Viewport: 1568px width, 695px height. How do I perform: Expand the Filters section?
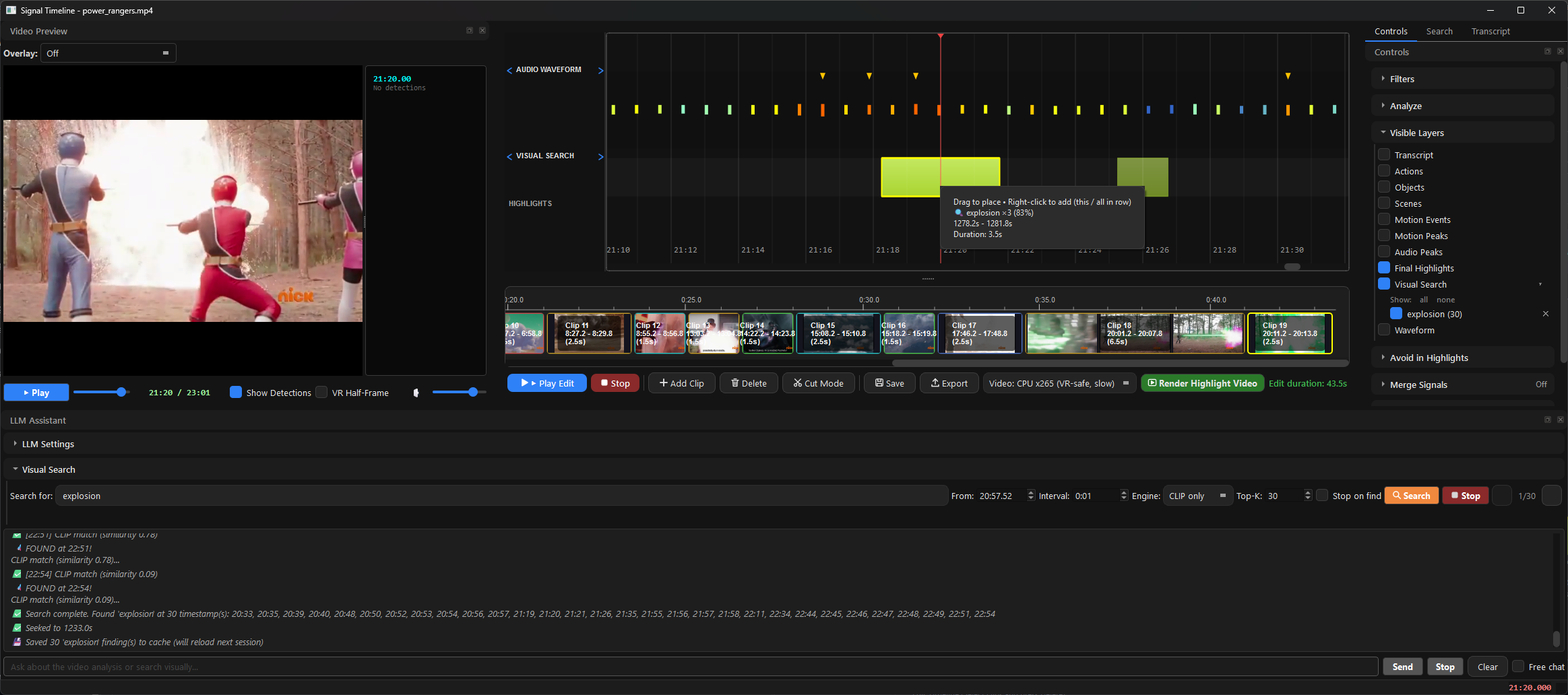1462,79
